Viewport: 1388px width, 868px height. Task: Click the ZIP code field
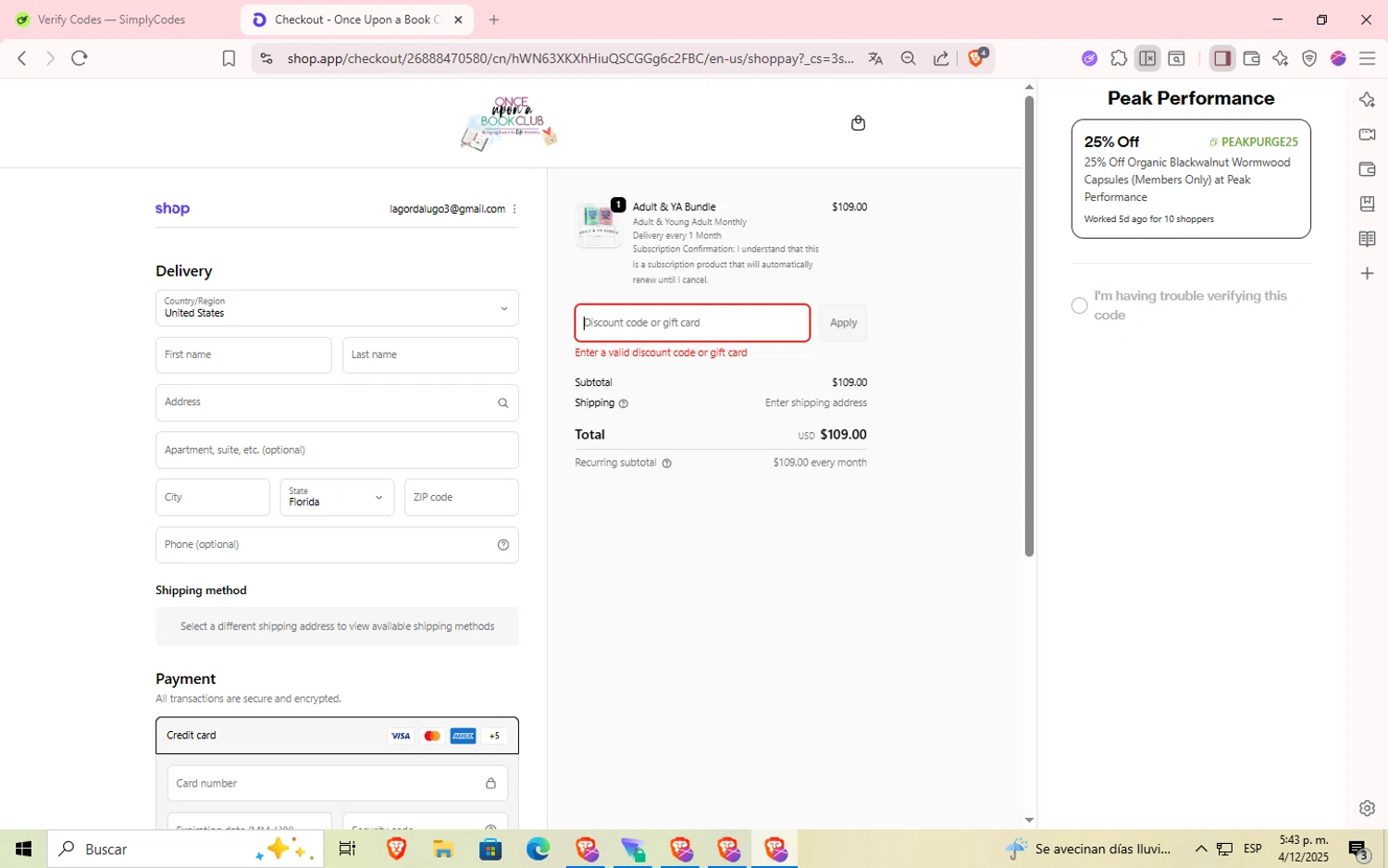coord(461,497)
